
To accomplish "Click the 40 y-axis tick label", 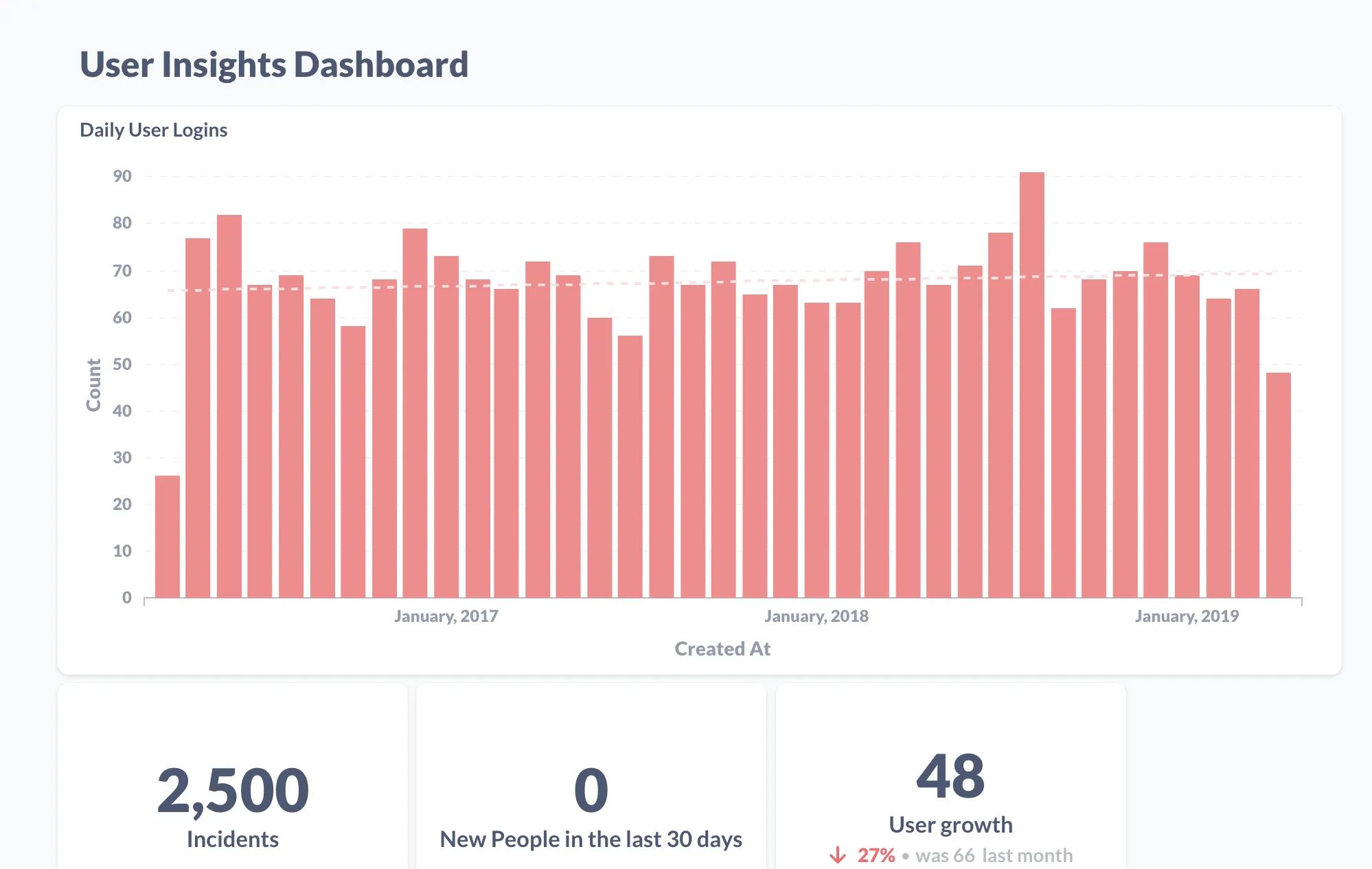I will point(122,411).
